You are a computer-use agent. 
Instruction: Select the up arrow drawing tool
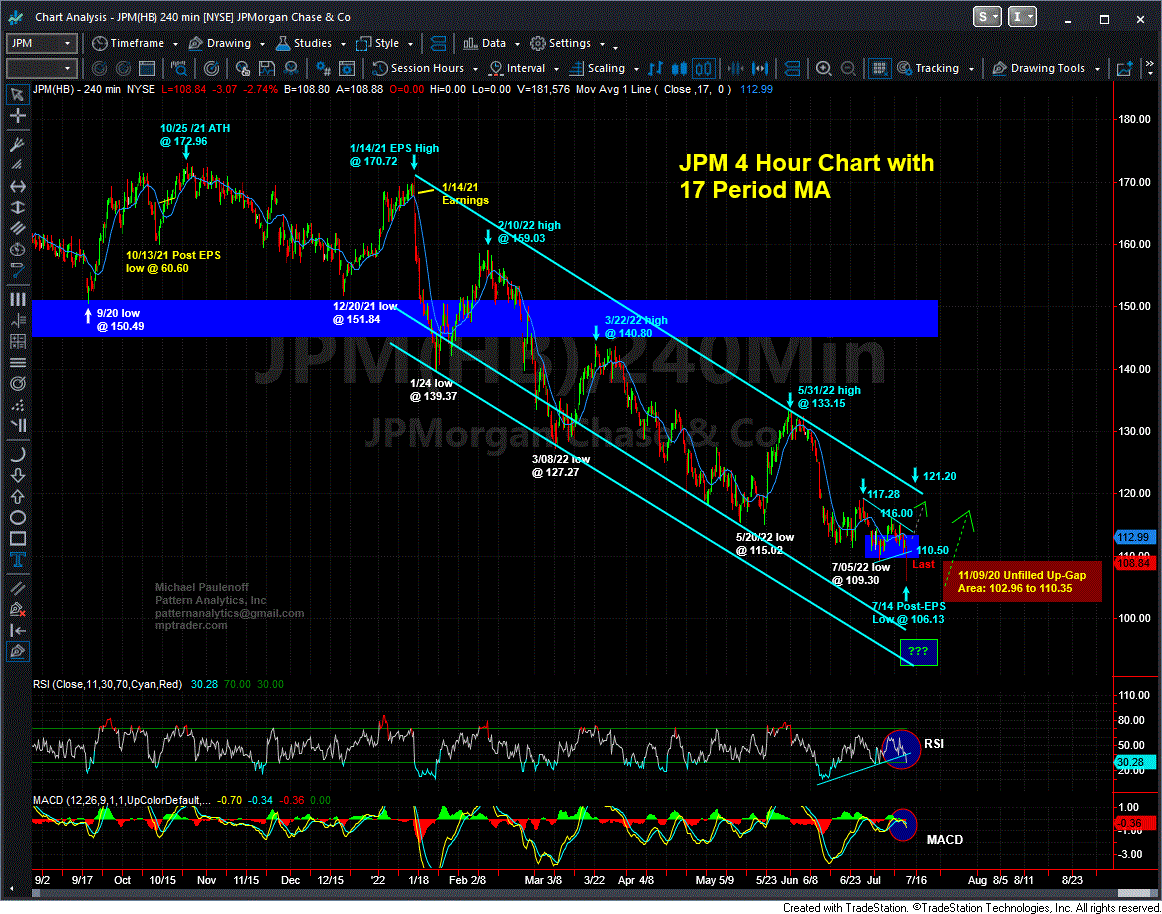click(17, 496)
